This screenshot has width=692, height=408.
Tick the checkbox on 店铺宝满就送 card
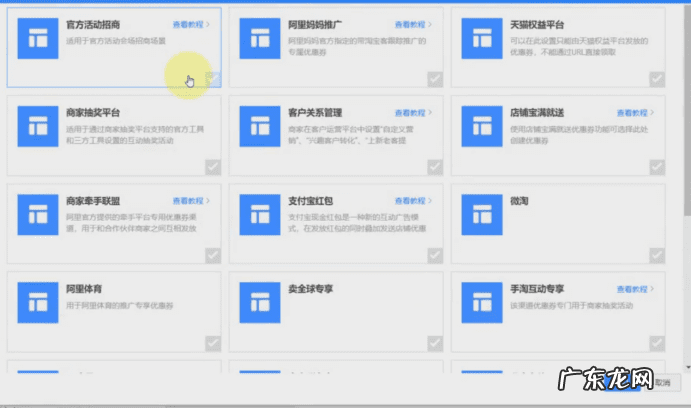coord(657,167)
